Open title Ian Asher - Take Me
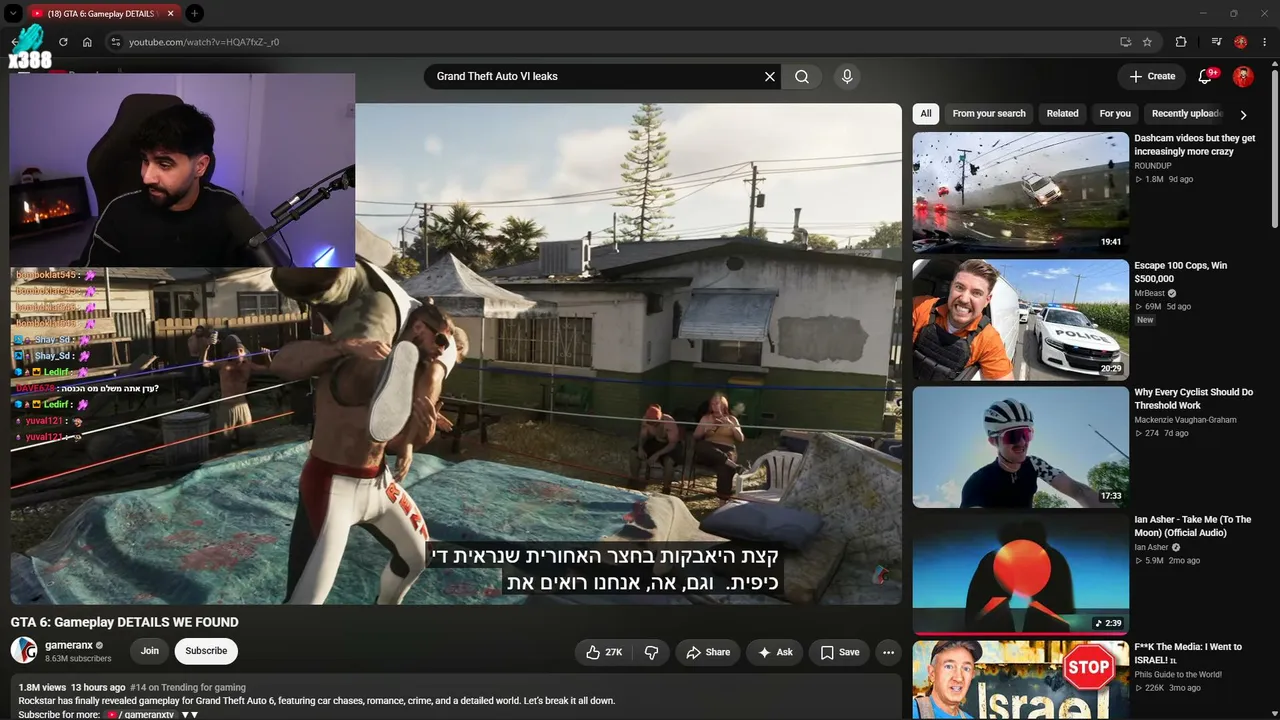Screen dimensions: 1280x720 [x=1192, y=526]
